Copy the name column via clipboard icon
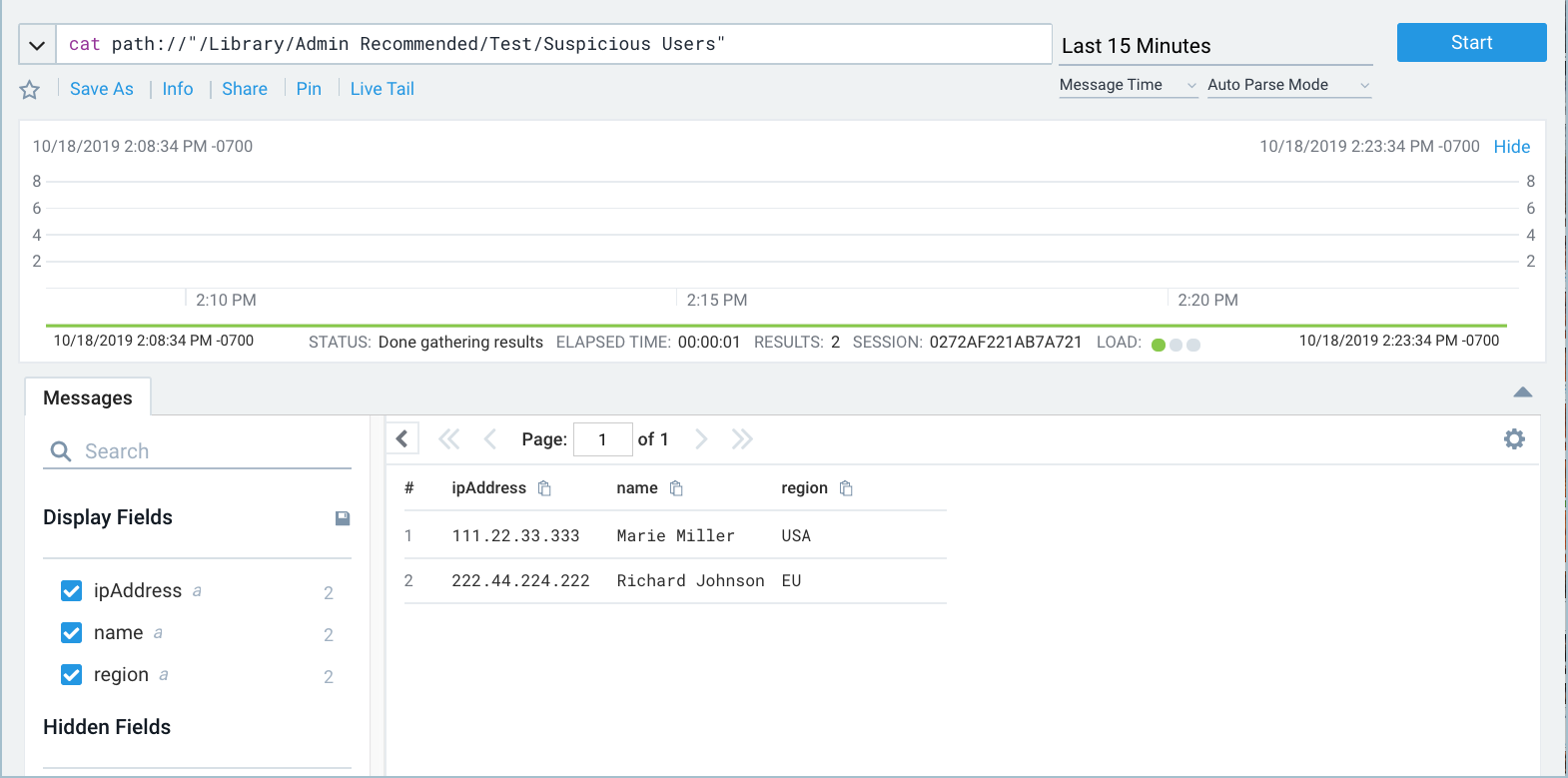The width and height of the screenshot is (1568, 778). (676, 488)
